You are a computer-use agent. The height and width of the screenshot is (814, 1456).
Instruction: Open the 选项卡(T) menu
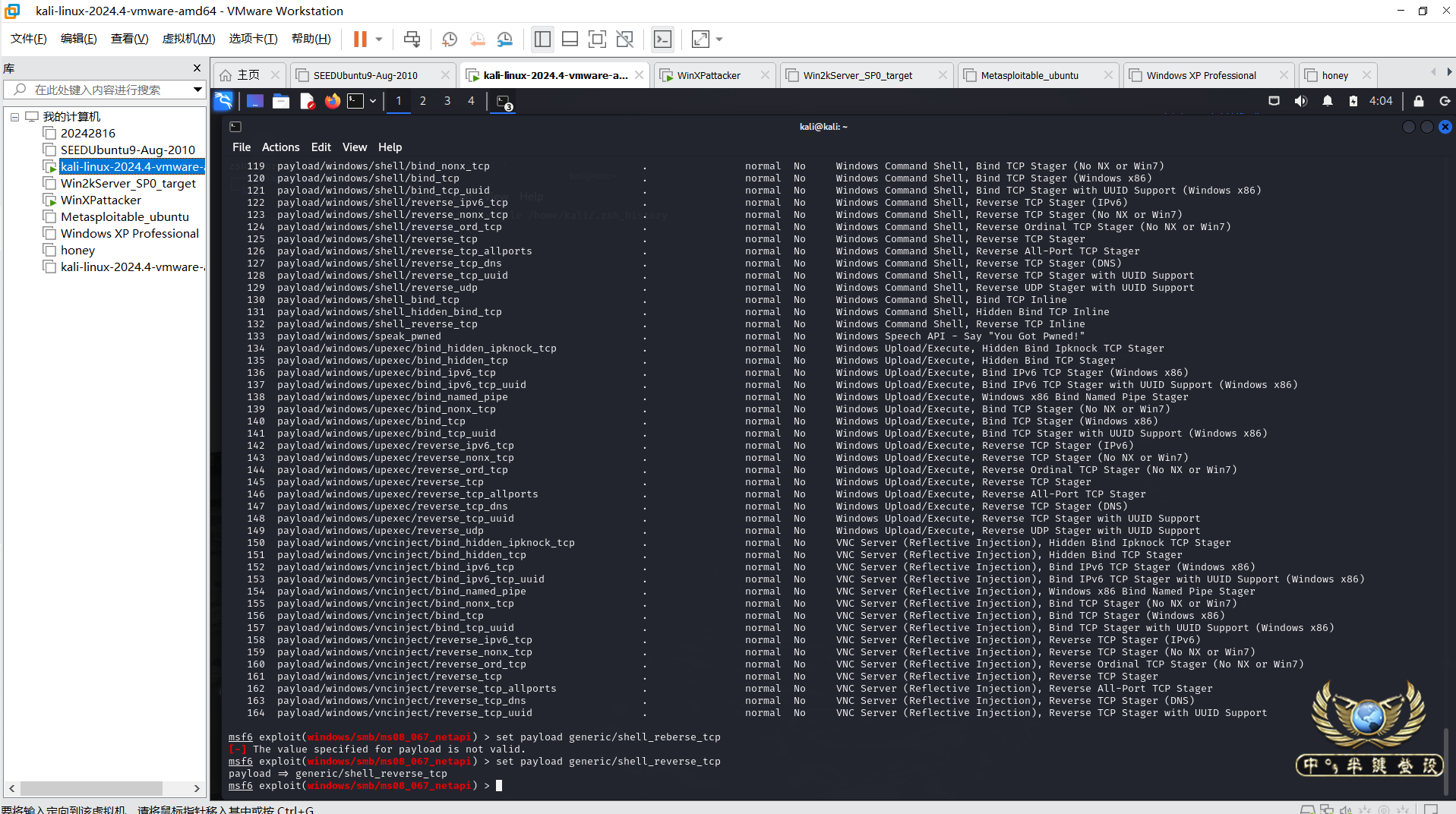coord(253,39)
